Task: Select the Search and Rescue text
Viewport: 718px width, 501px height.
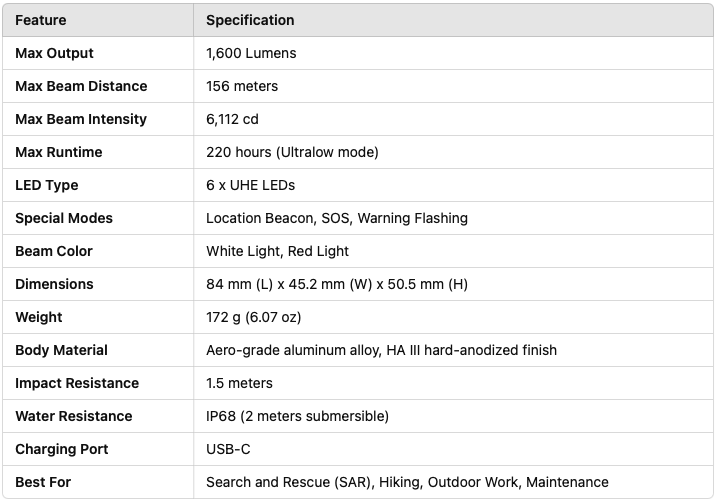Action: click(x=290, y=482)
